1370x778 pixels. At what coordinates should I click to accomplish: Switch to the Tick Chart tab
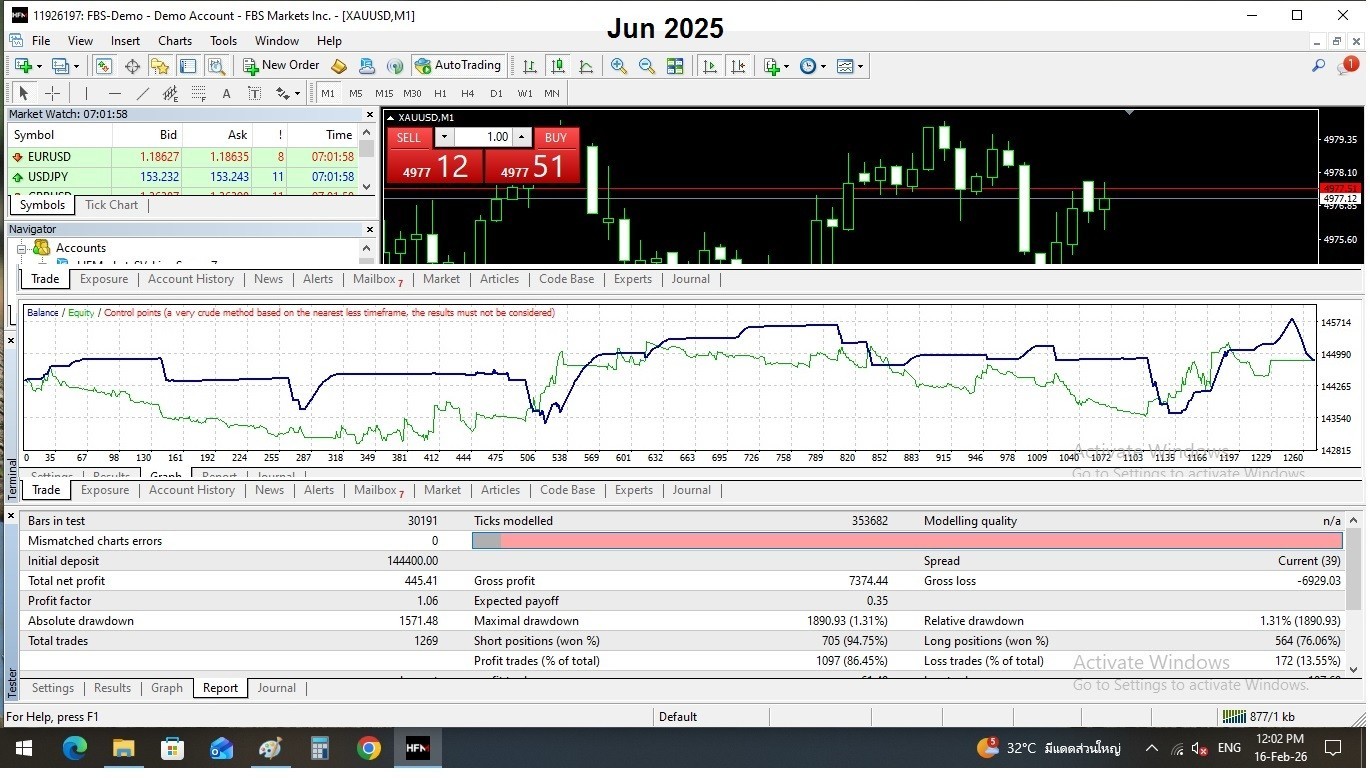(111, 205)
